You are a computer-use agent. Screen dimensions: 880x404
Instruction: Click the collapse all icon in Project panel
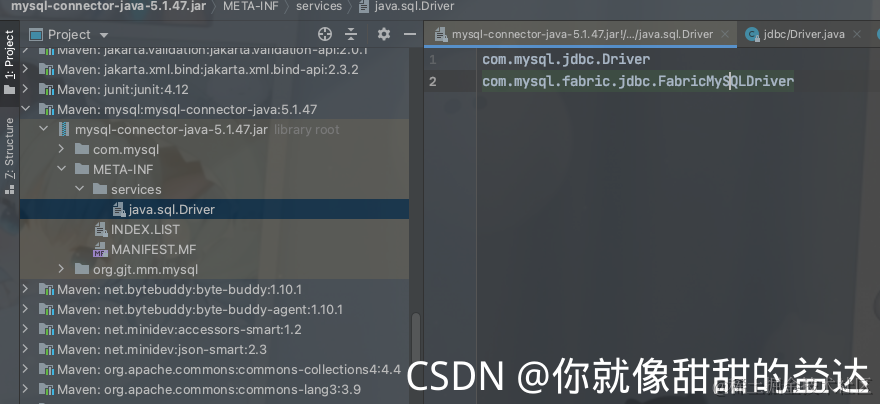point(351,34)
